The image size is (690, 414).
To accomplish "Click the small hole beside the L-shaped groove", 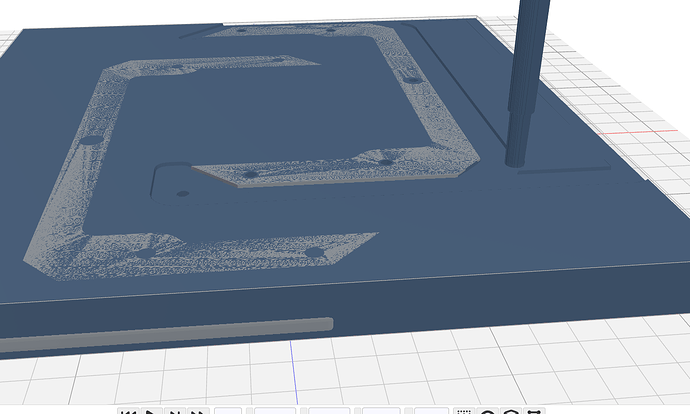I will tap(182, 192).
